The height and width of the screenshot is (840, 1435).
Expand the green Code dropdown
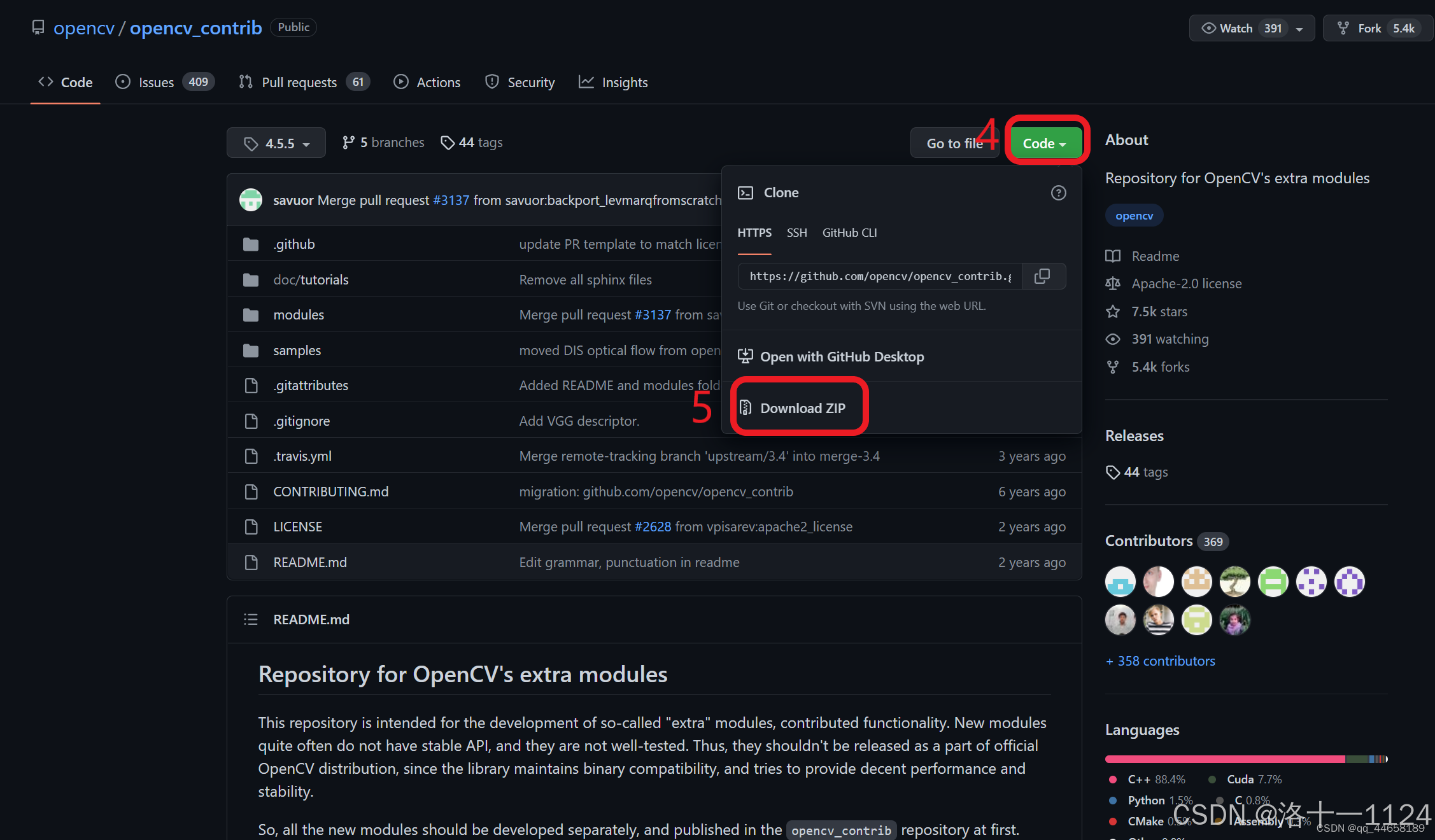pos(1043,143)
